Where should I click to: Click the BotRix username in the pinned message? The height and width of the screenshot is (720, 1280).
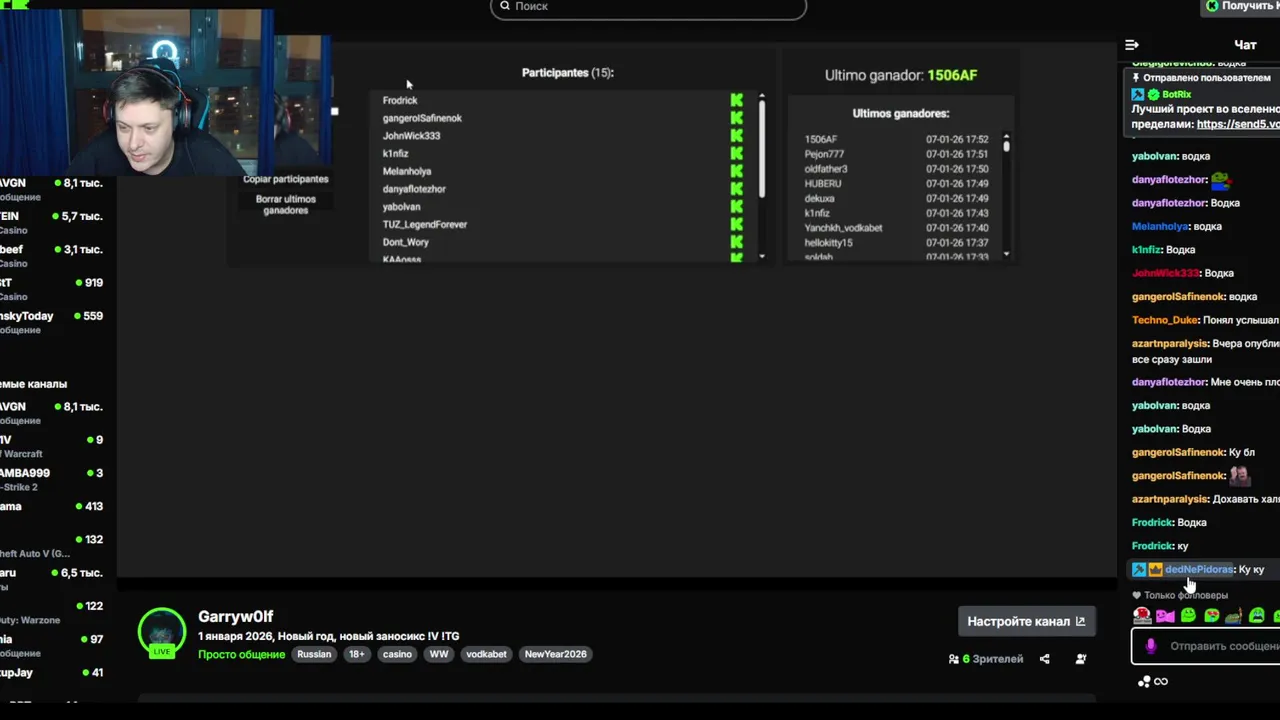[x=1177, y=95]
